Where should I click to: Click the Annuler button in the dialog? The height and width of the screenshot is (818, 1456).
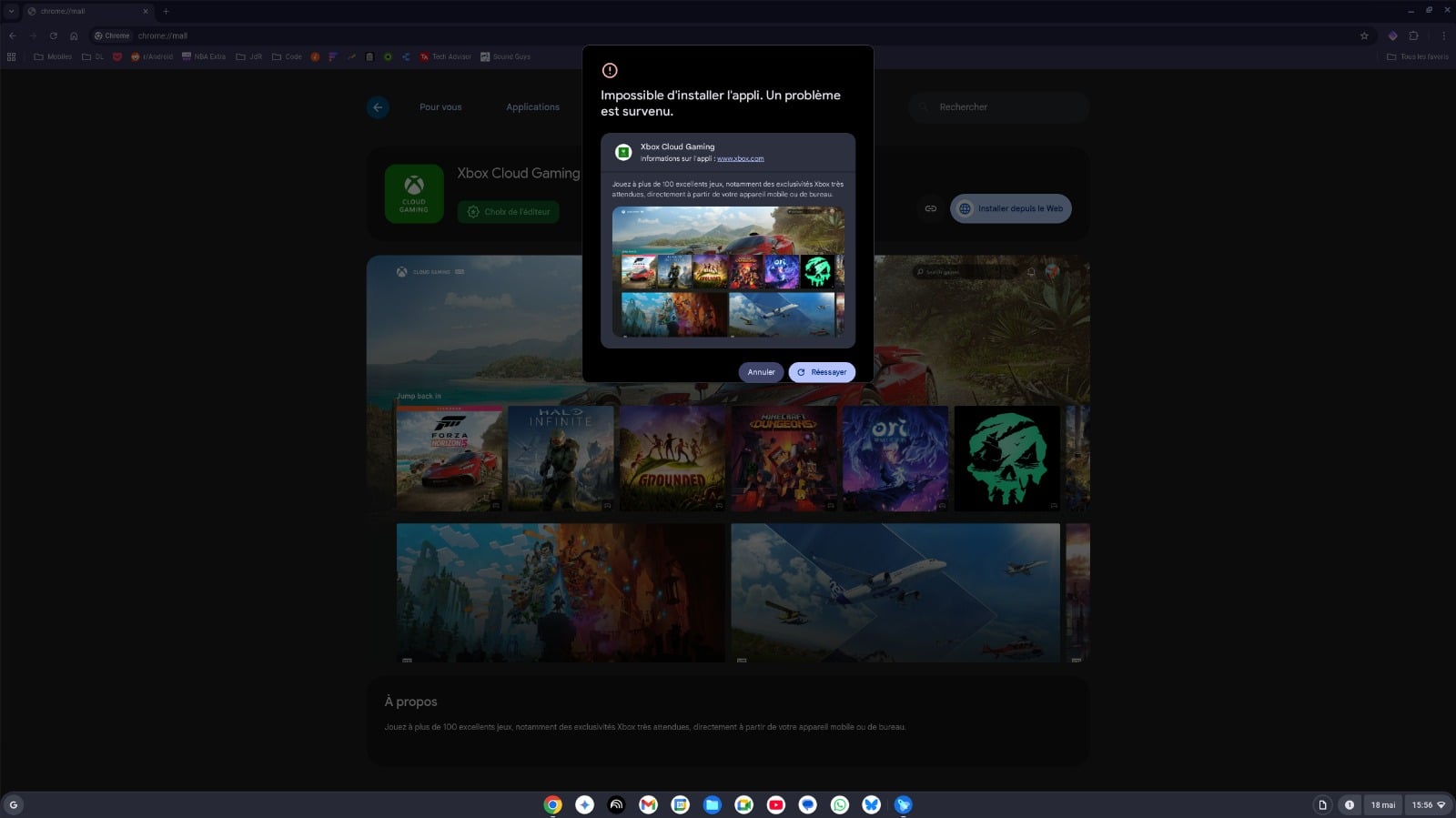(761, 372)
